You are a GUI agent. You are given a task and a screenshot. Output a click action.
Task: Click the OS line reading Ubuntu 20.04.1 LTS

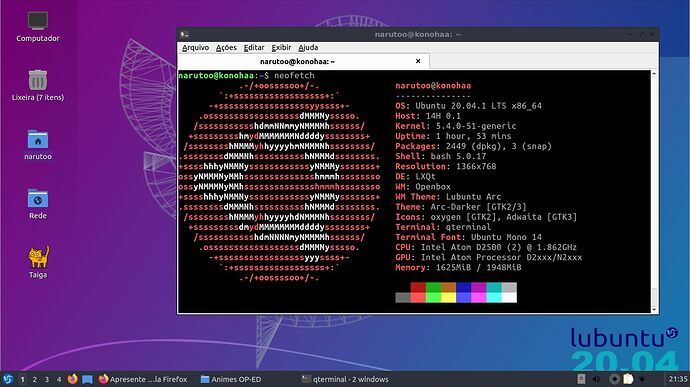point(469,106)
